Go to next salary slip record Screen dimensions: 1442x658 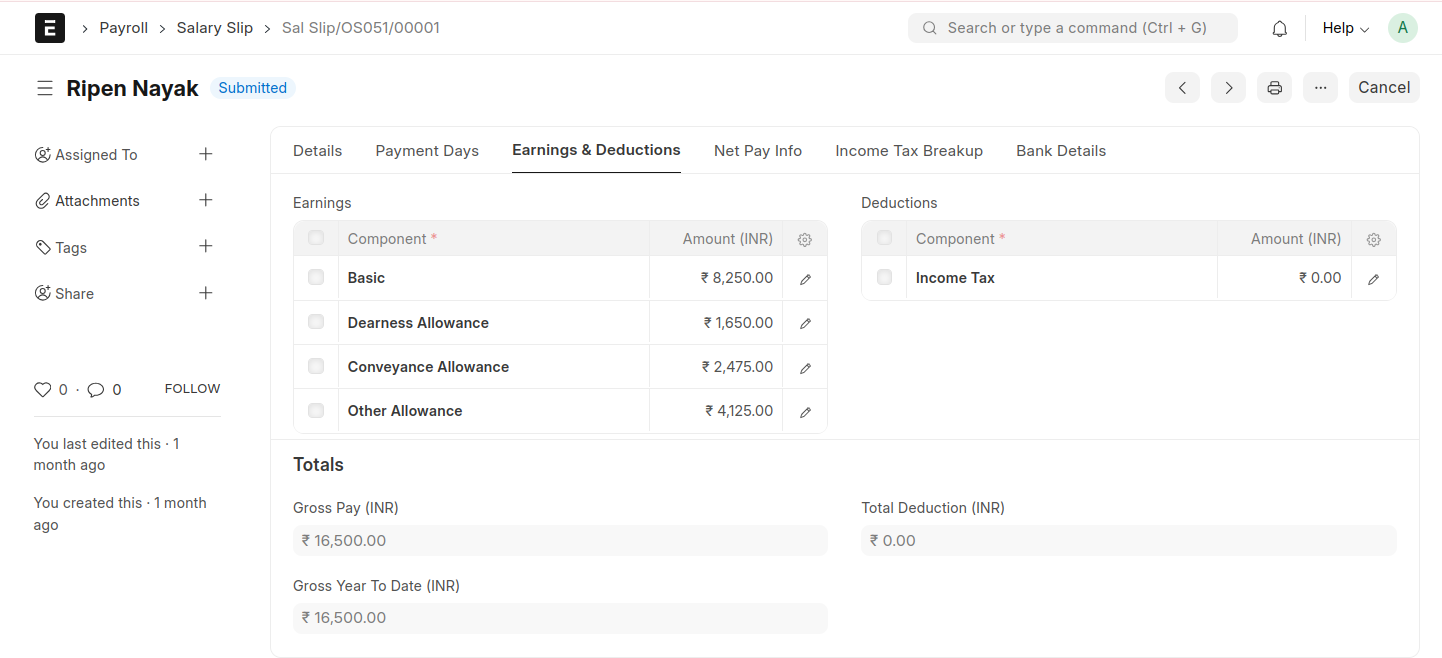1228,88
